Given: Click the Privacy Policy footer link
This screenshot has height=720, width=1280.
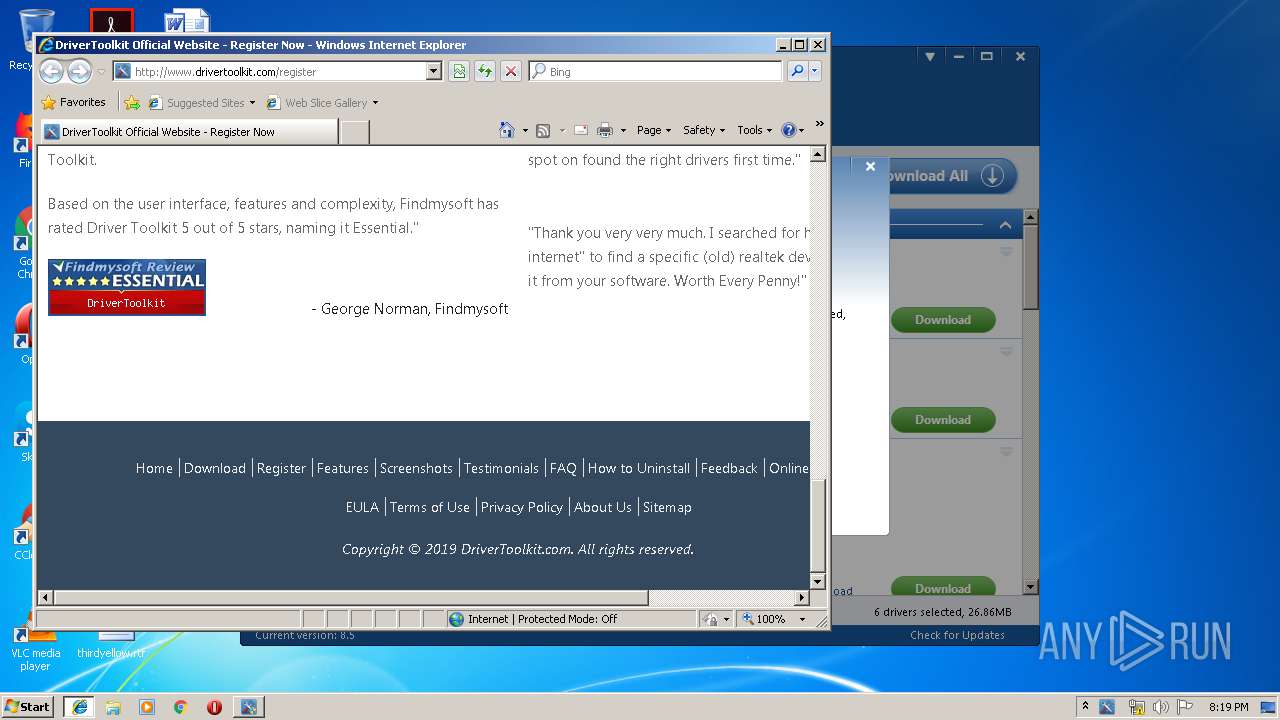Looking at the screenshot, I should (522, 507).
